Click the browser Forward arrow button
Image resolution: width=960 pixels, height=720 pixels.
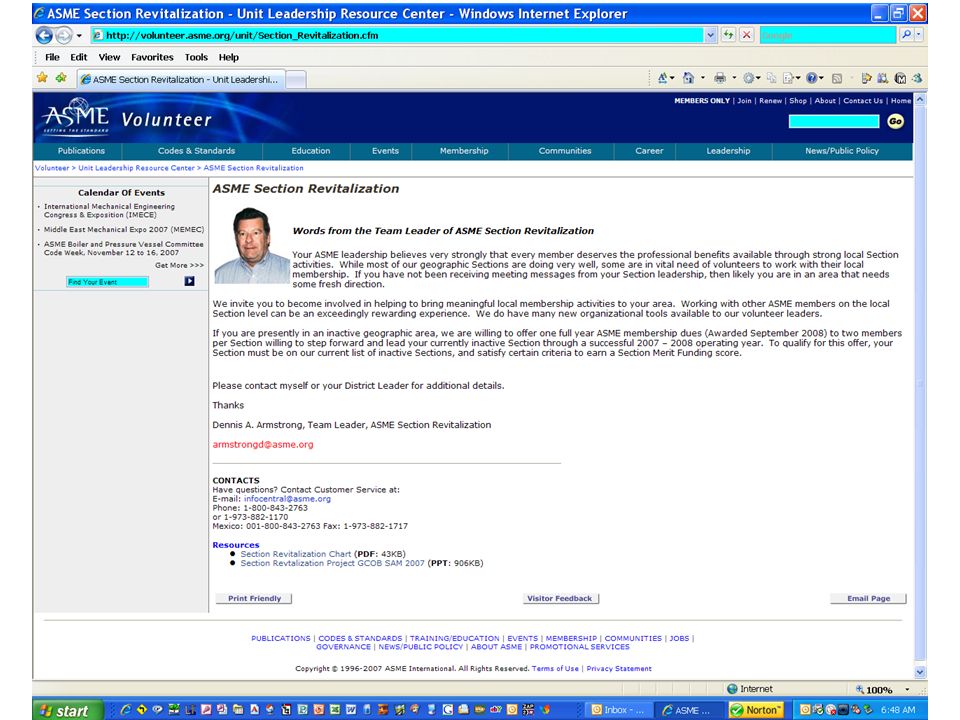pyautogui.click(x=64, y=36)
